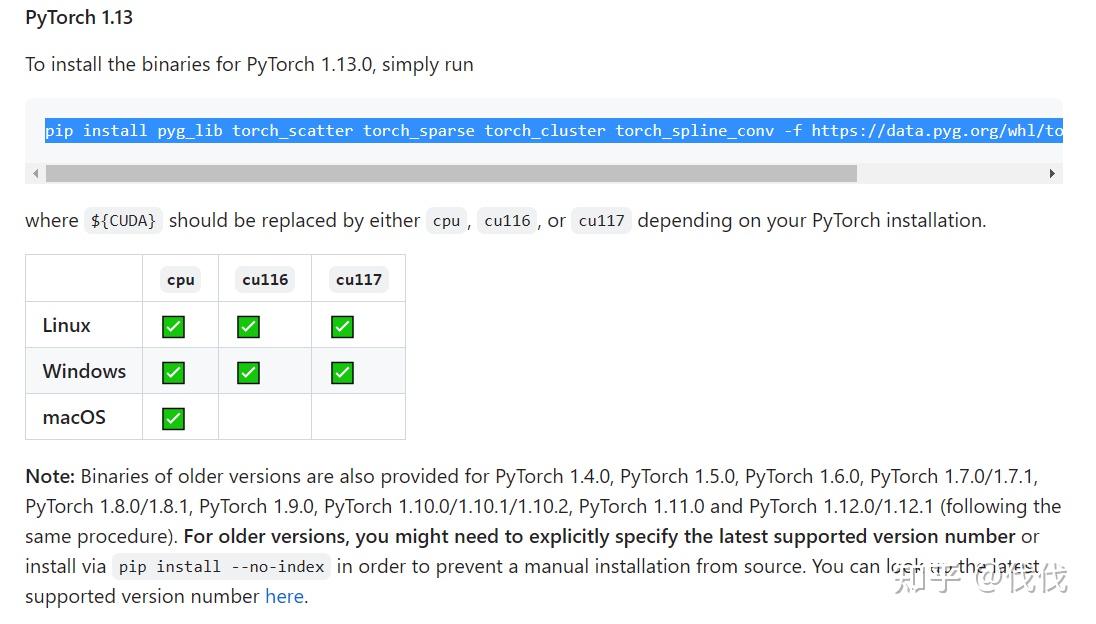This screenshot has width=1096, height=624.
Task: Click the ${CUDA} inline code element
Action: click(122, 220)
